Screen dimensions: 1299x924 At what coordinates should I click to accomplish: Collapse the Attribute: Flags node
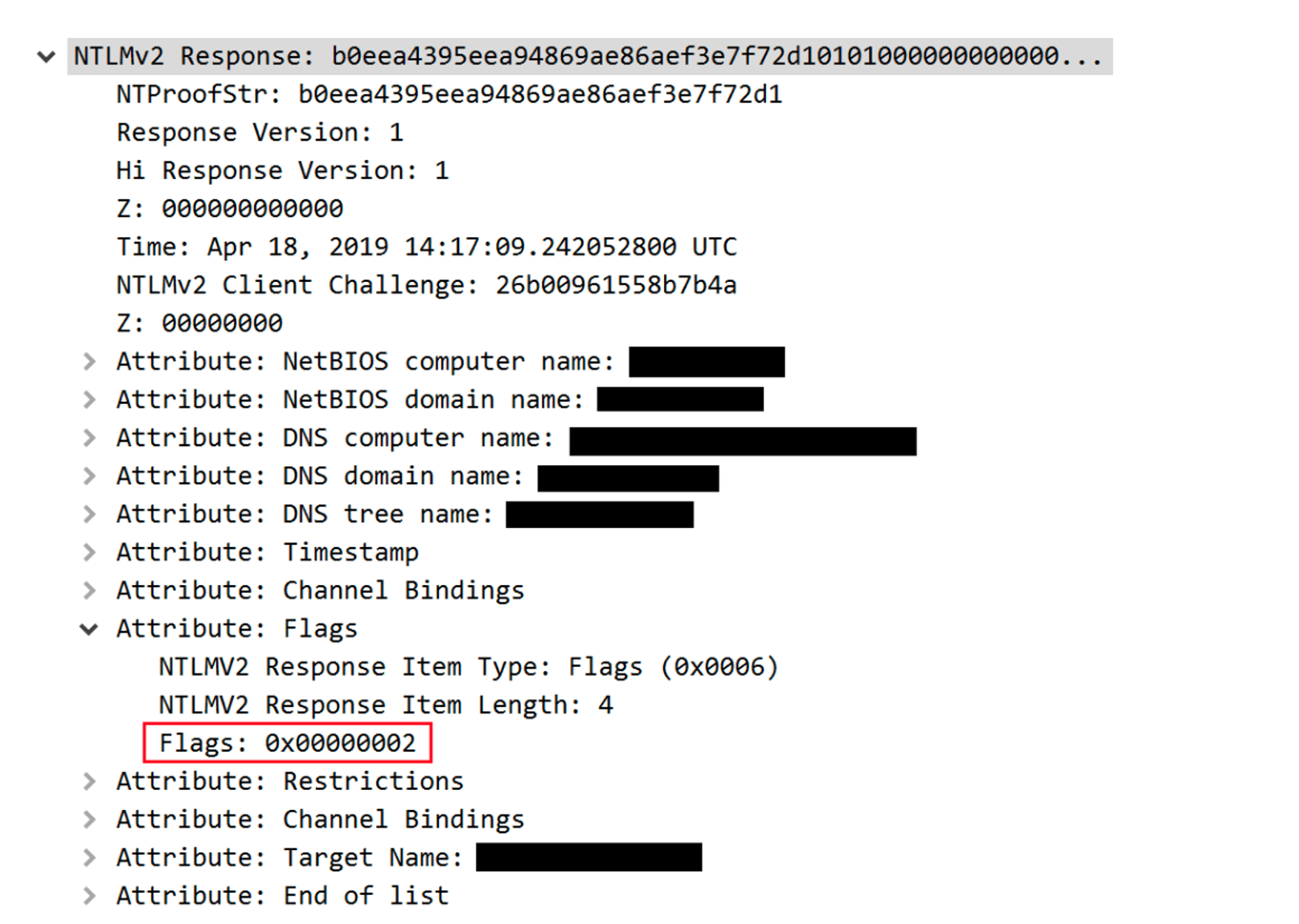pyautogui.click(x=89, y=629)
